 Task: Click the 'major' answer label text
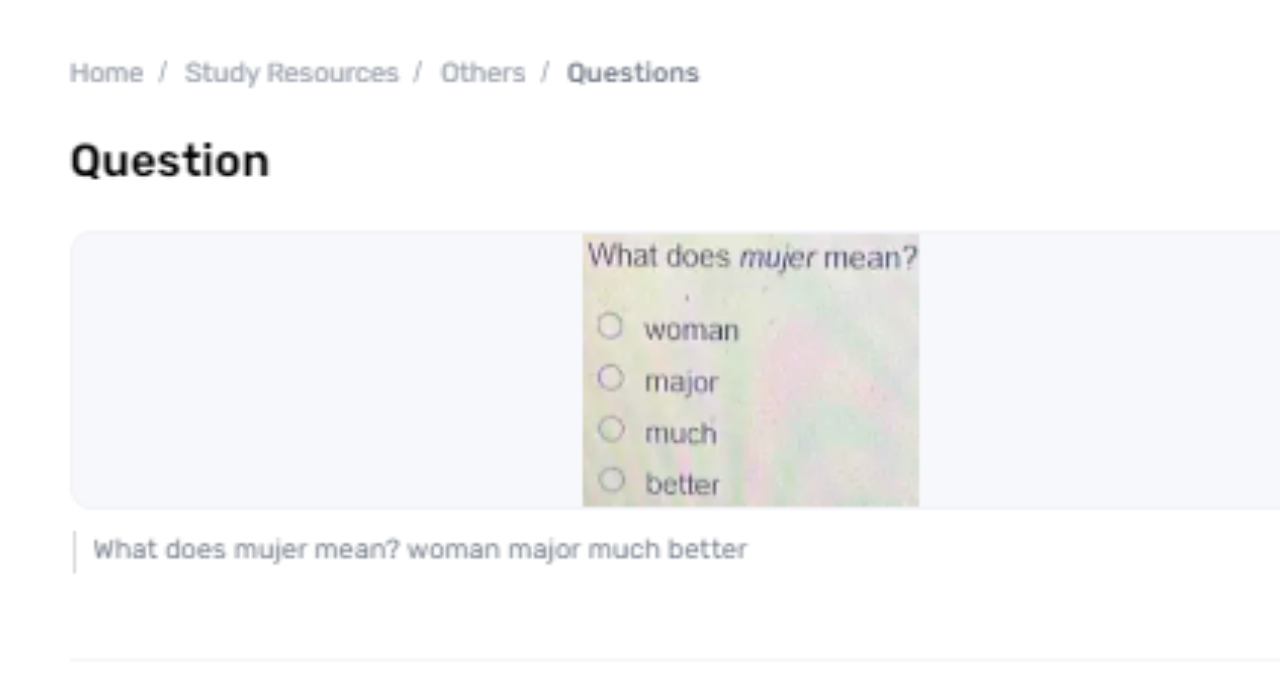coord(681,382)
